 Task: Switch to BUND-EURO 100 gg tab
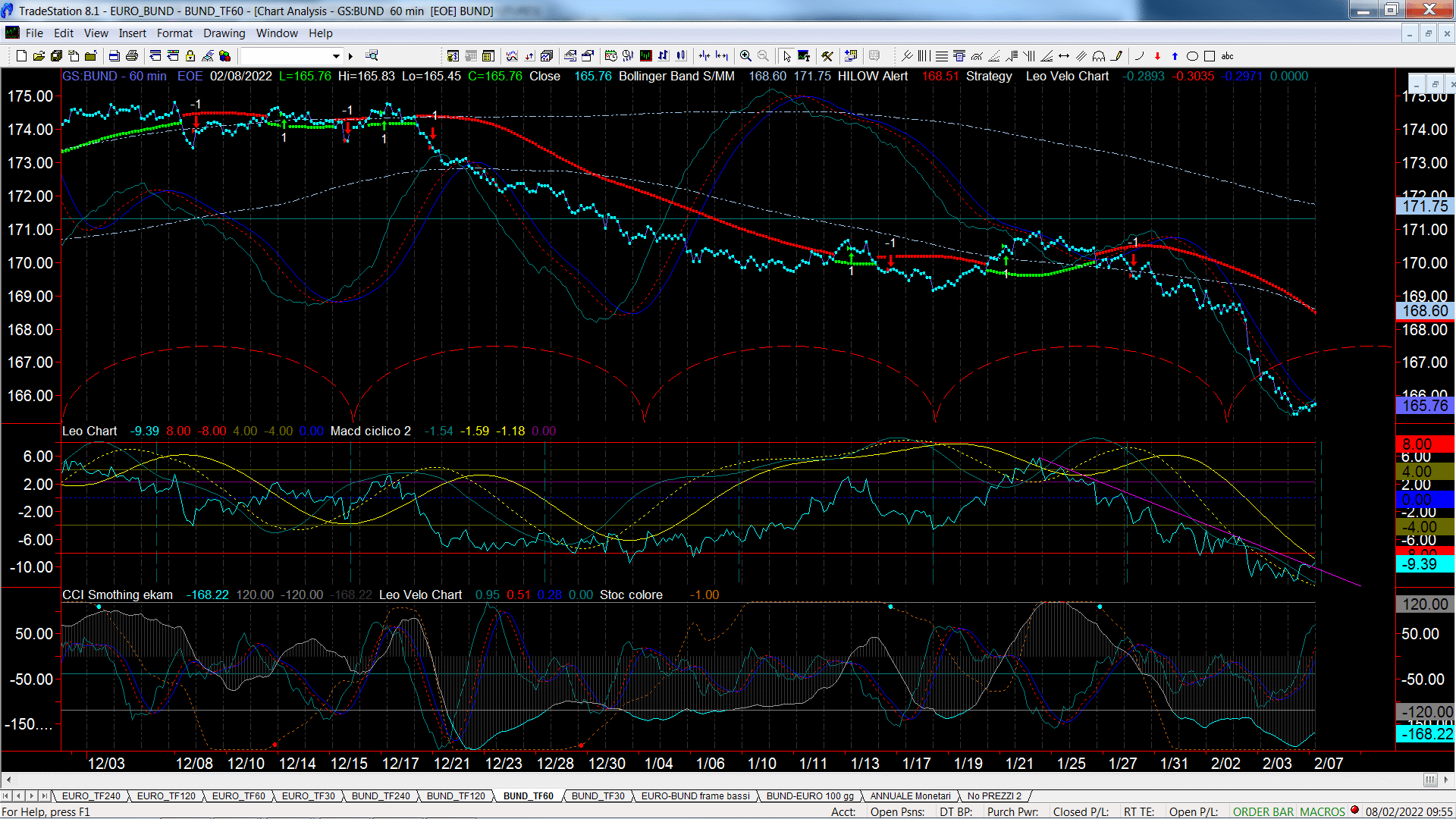pos(810,796)
